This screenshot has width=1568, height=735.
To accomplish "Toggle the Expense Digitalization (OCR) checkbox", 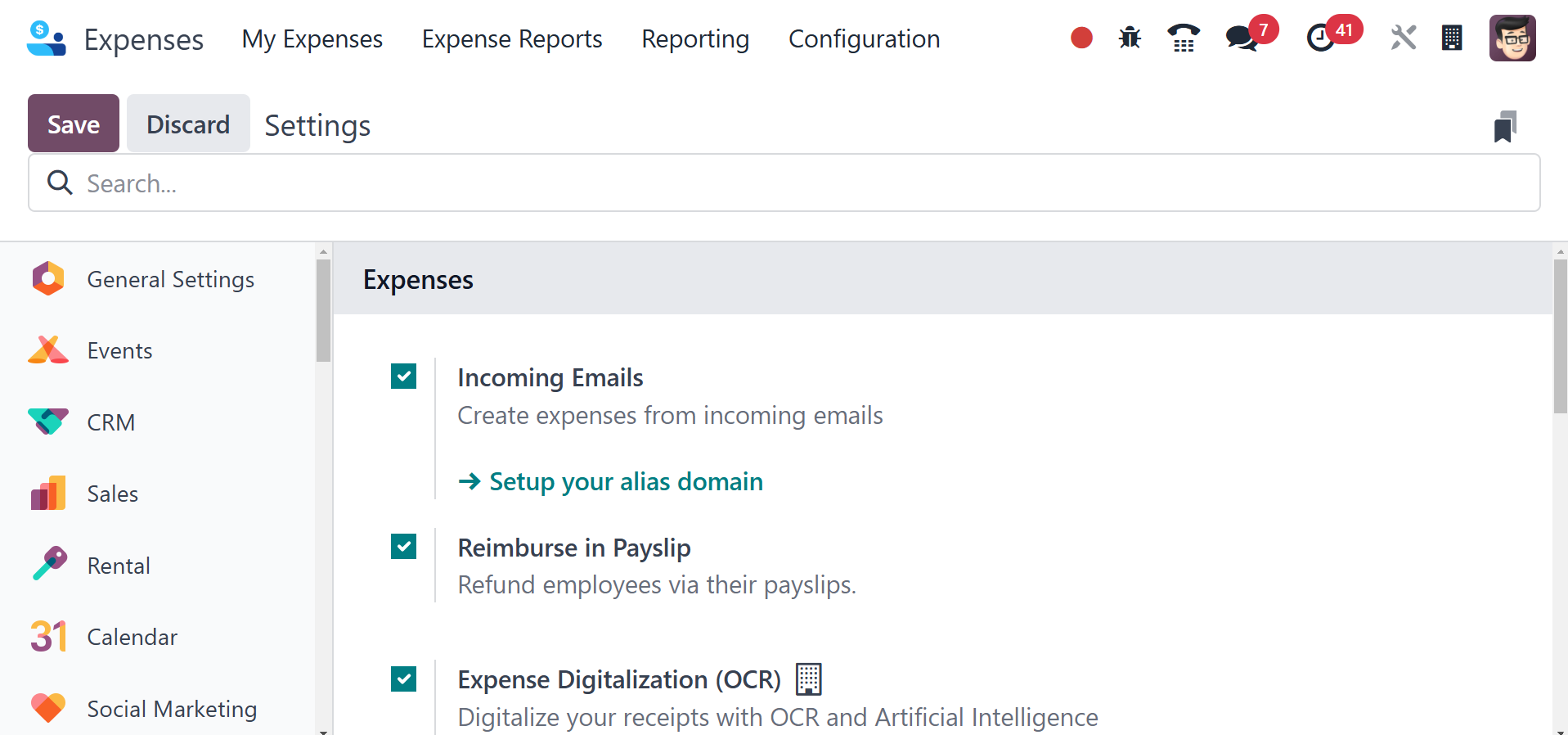I will [404, 679].
